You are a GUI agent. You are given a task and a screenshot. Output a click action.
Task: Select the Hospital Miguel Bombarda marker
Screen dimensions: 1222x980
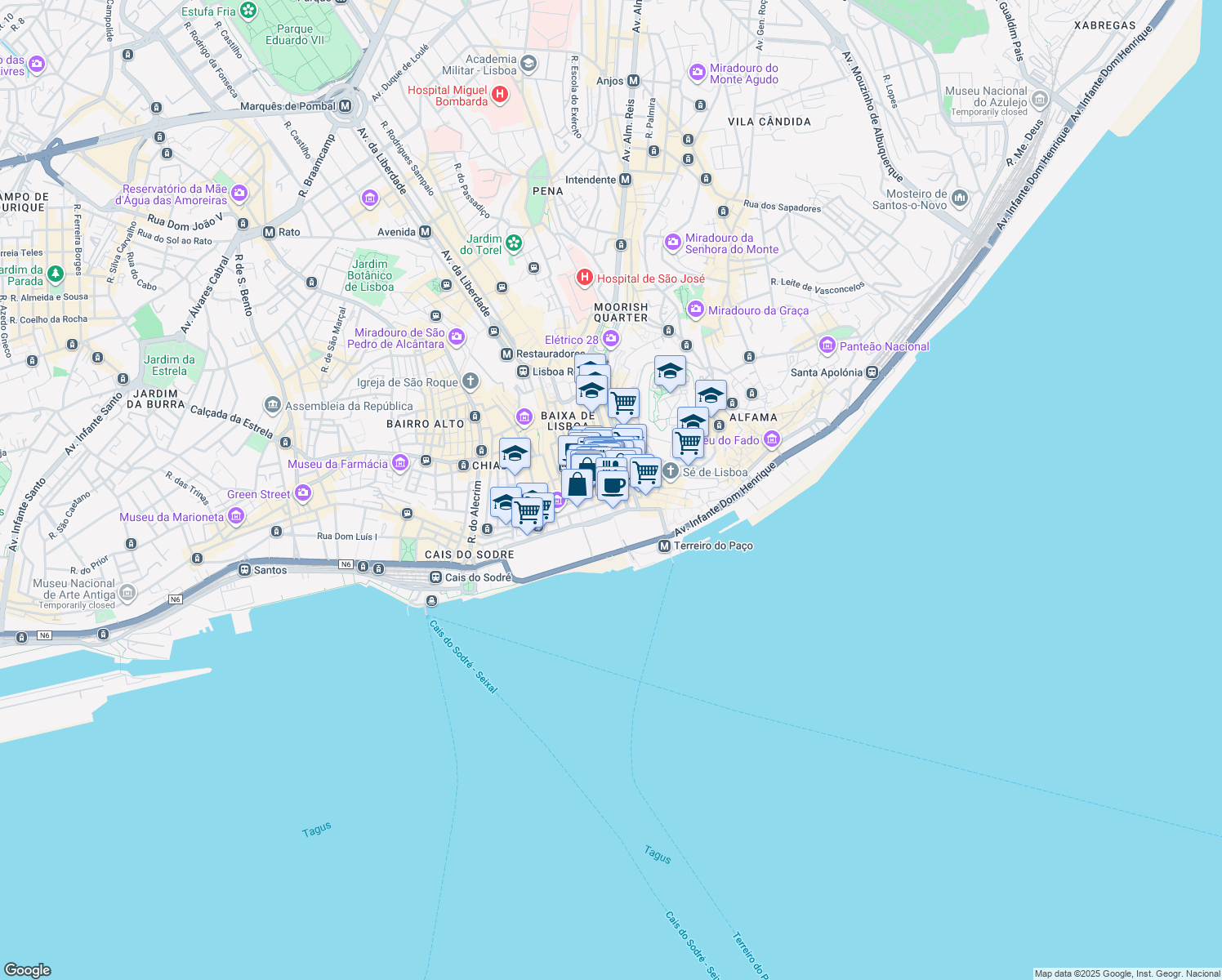(500, 96)
